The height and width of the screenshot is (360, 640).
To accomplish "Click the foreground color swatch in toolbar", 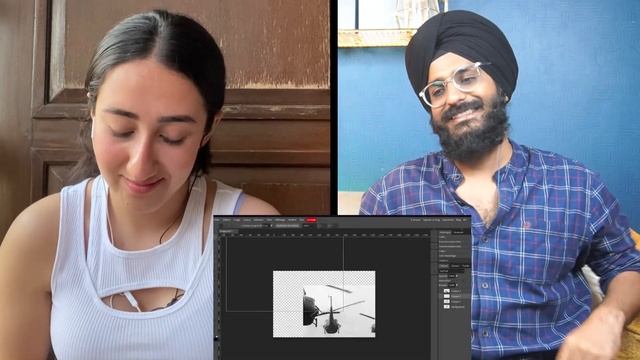I will click(x=216, y=338).
